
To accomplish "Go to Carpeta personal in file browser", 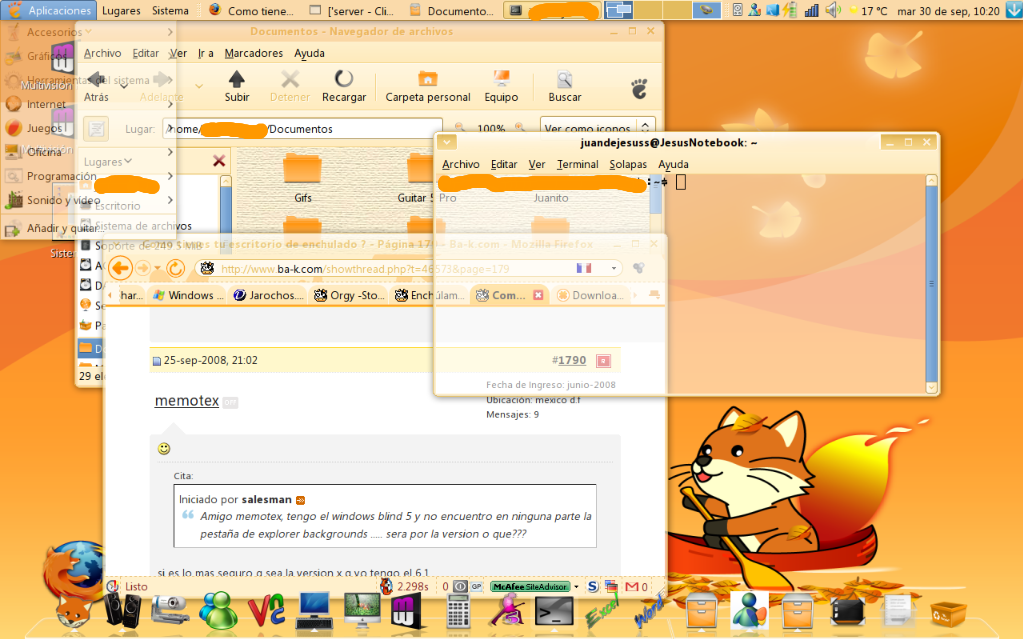I will [427, 87].
